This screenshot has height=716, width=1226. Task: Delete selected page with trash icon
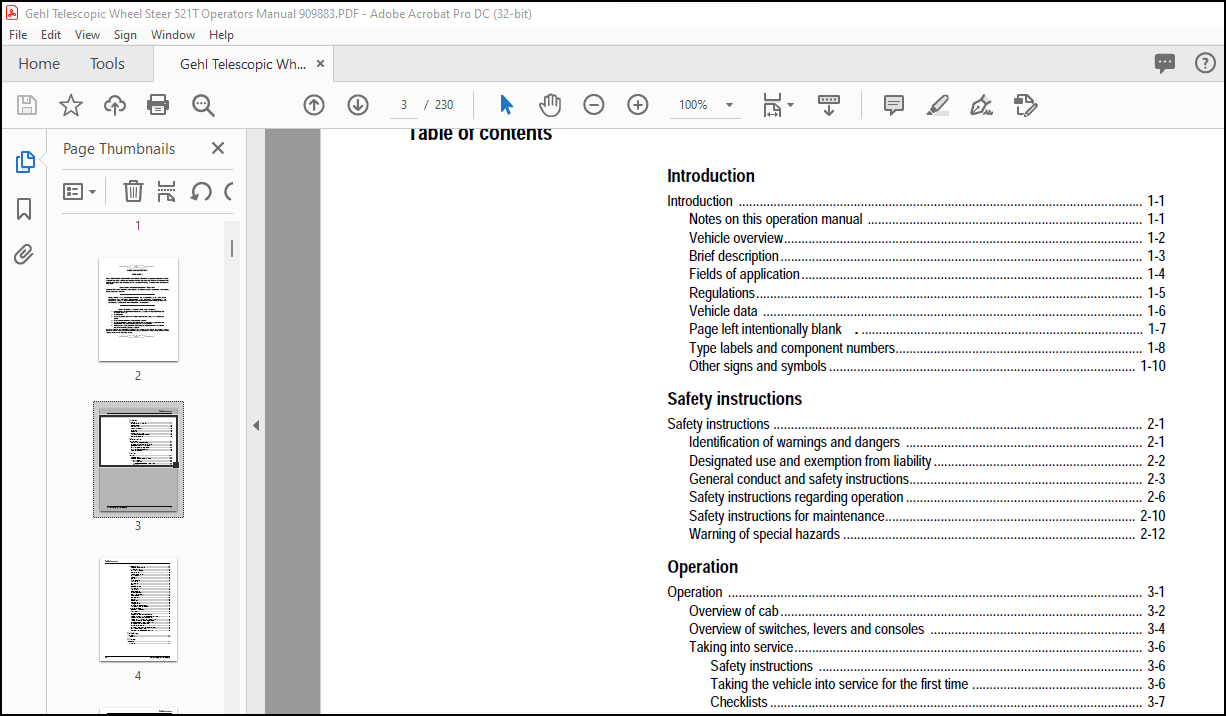tap(133, 191)
